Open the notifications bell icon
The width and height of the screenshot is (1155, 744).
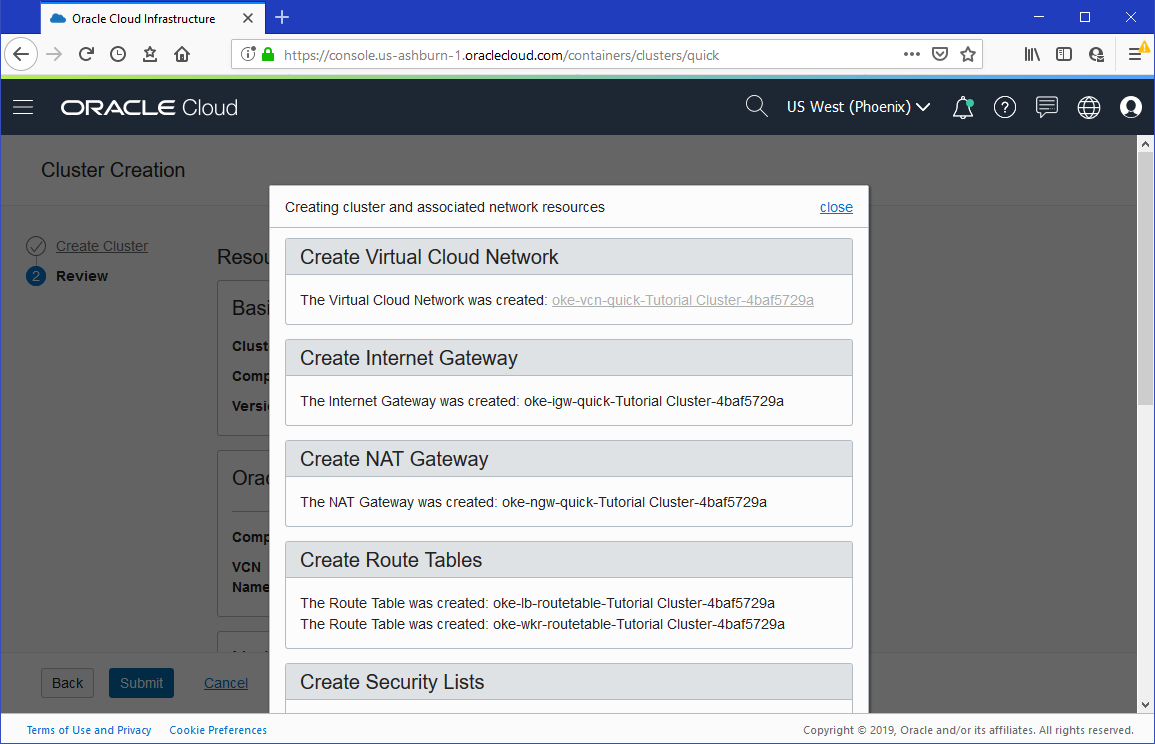(x=962, y=108)
